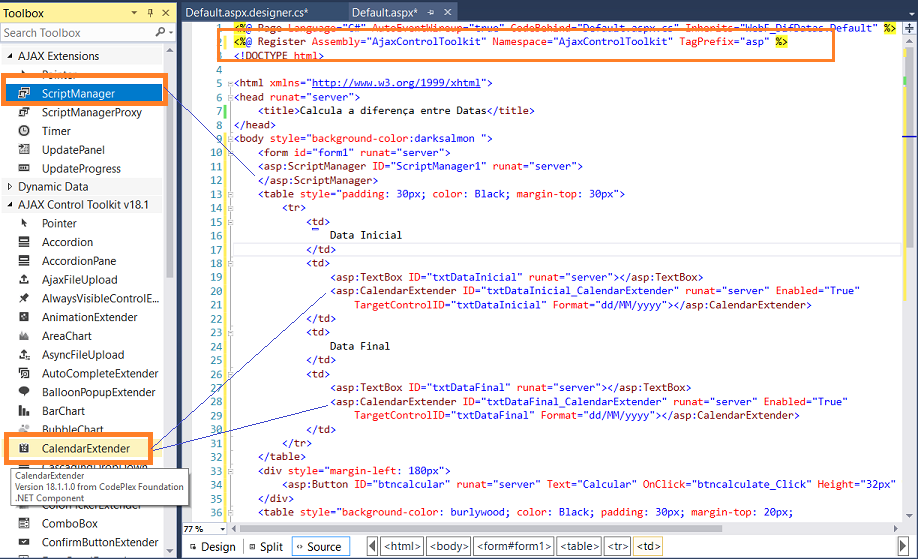Select the Timer control icon
This screenshot has height=559, width=918.
(24, 131)
